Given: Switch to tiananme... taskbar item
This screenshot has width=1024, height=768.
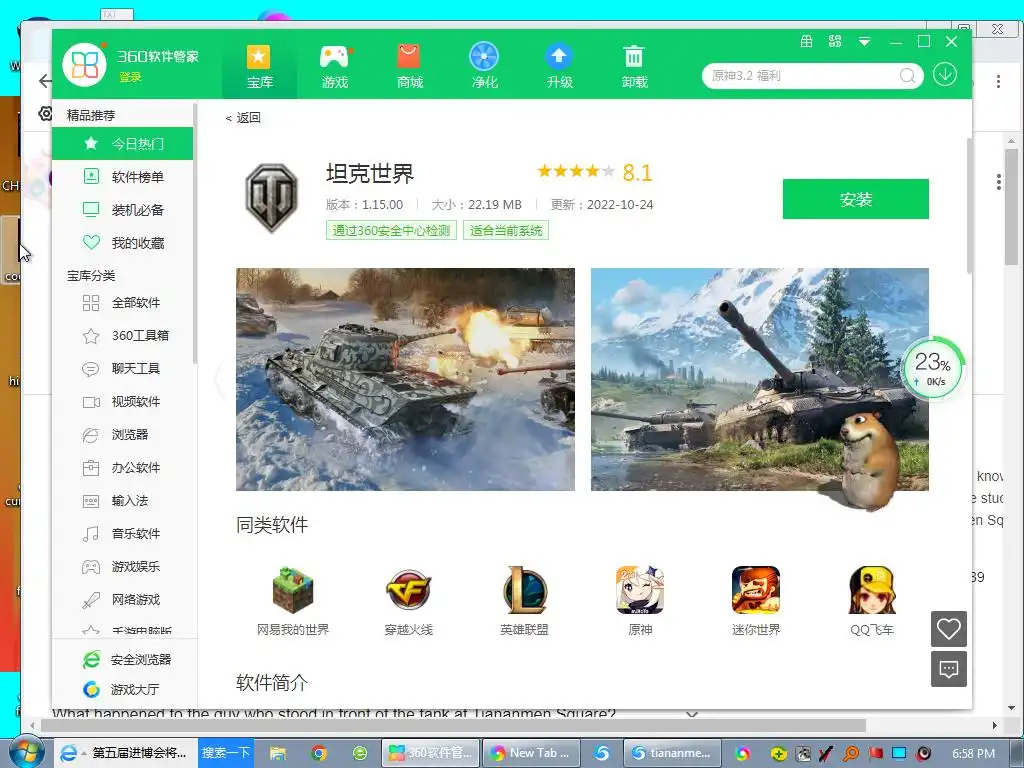Looking at the screenshot, I should click(x=673, y=753).
